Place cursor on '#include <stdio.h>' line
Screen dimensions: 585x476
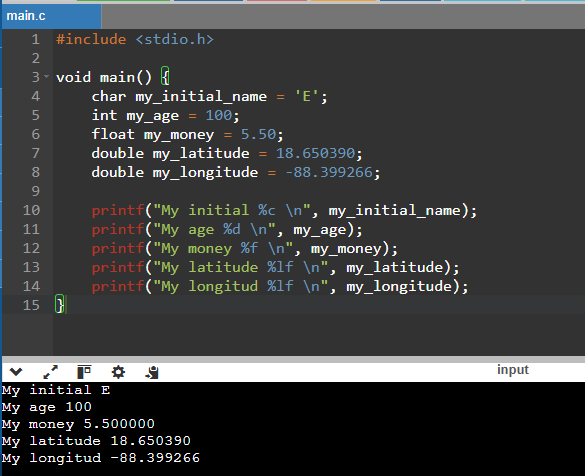pyautogui.click(x=135, y=39)
